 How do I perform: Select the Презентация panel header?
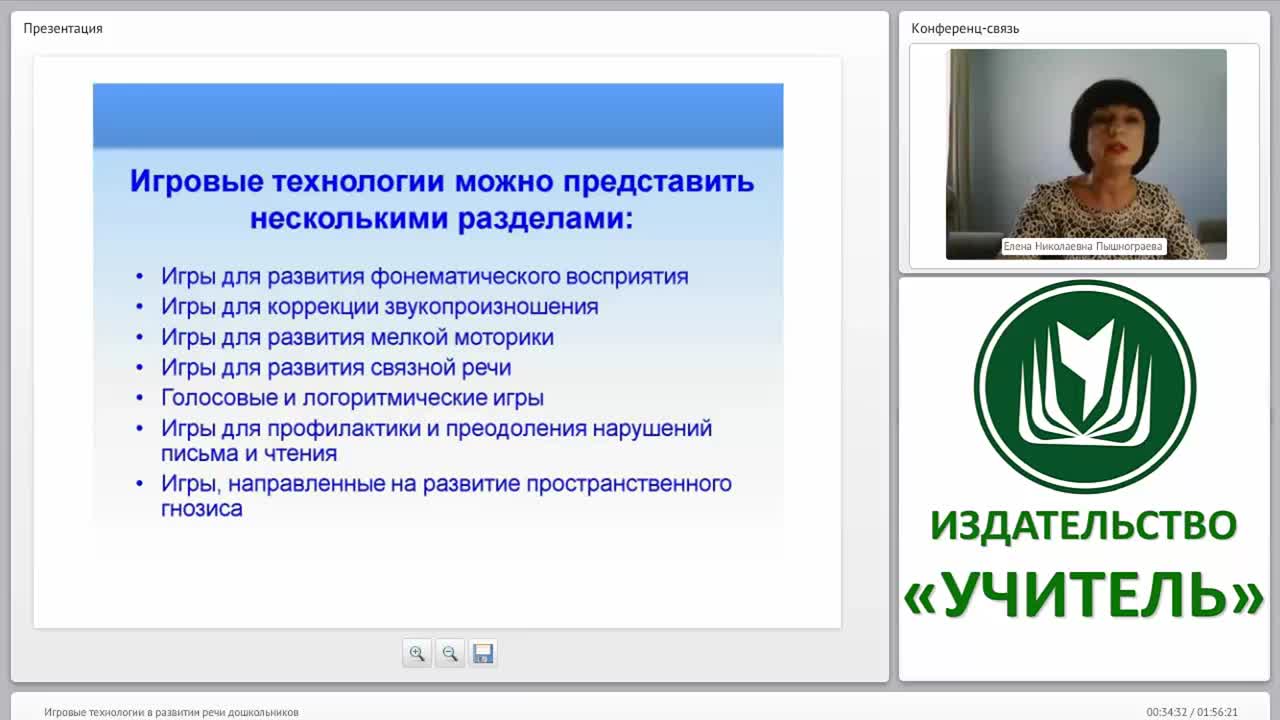[x=63, y=28]
